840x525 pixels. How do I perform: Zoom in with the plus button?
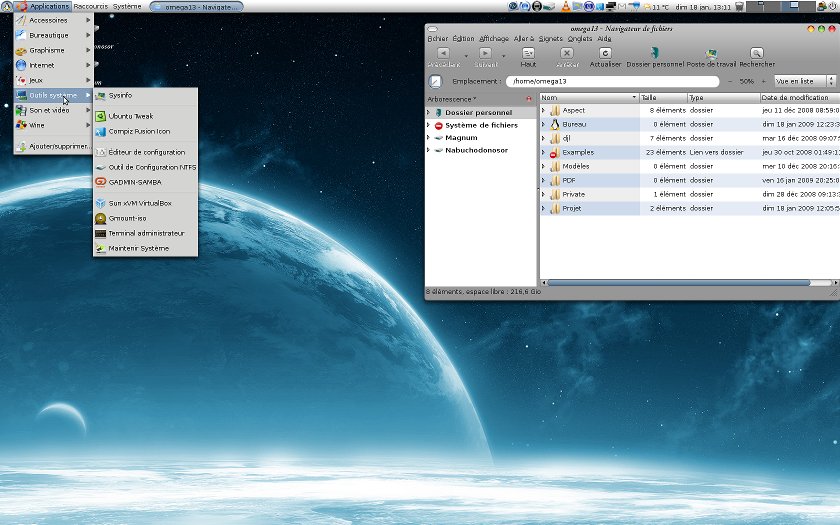coord(763,81)
